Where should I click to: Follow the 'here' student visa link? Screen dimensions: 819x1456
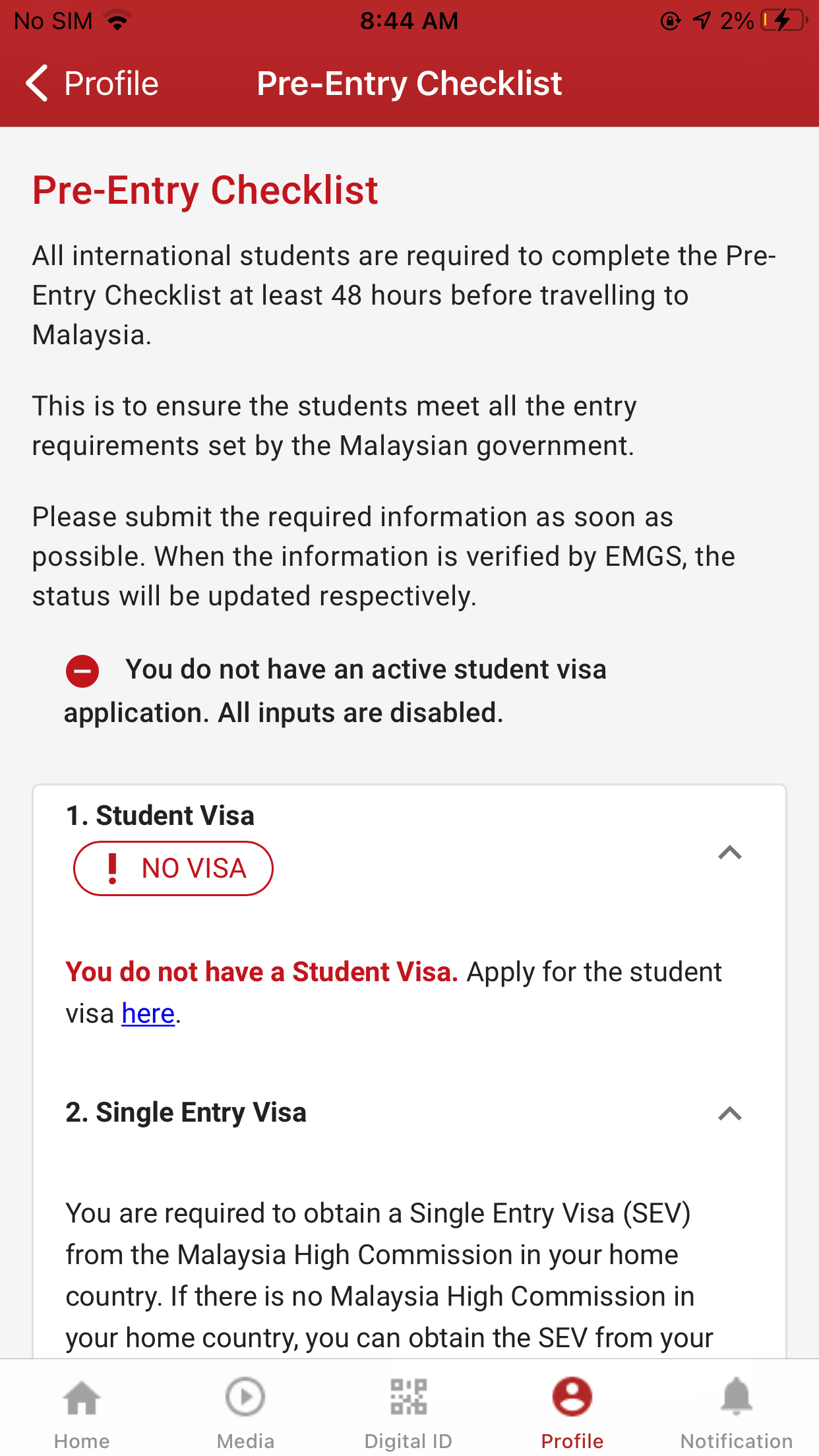tap(148, 1014)
